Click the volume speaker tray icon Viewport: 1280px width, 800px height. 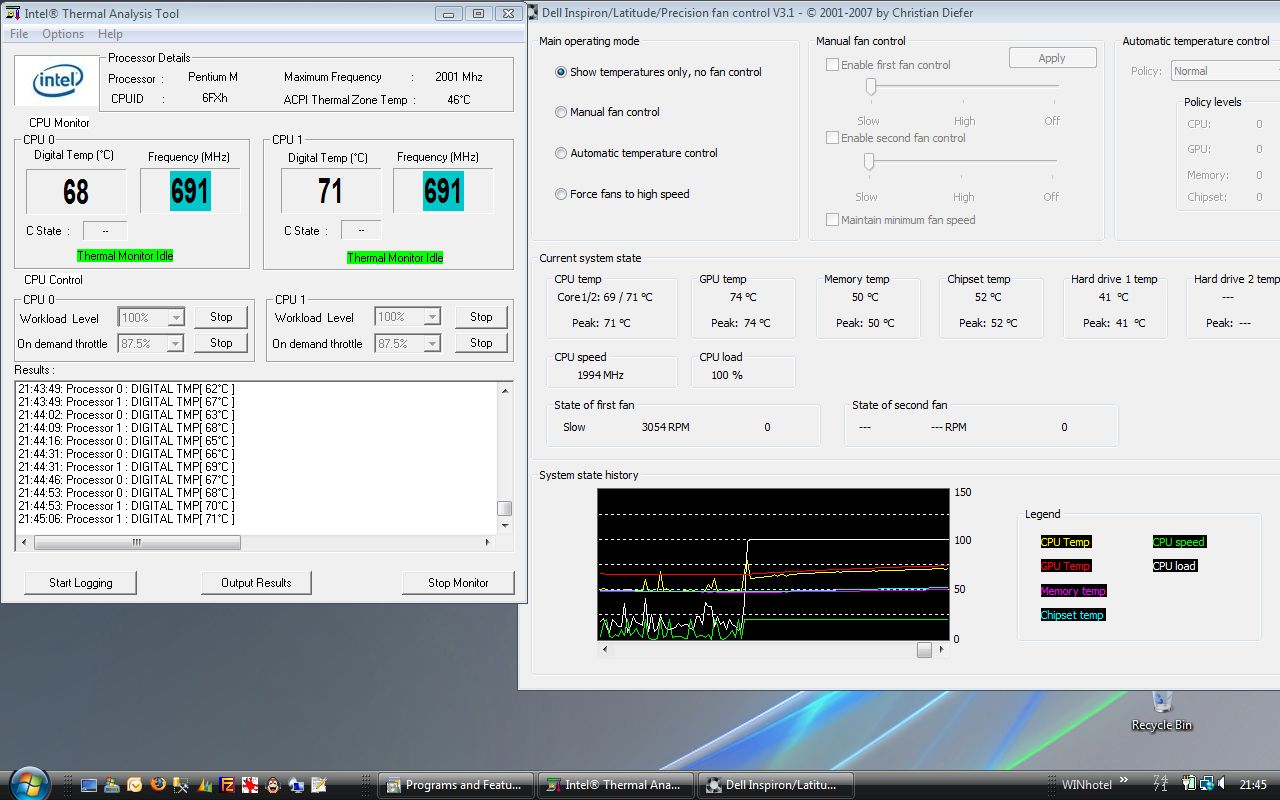(x=1222, y=783)
